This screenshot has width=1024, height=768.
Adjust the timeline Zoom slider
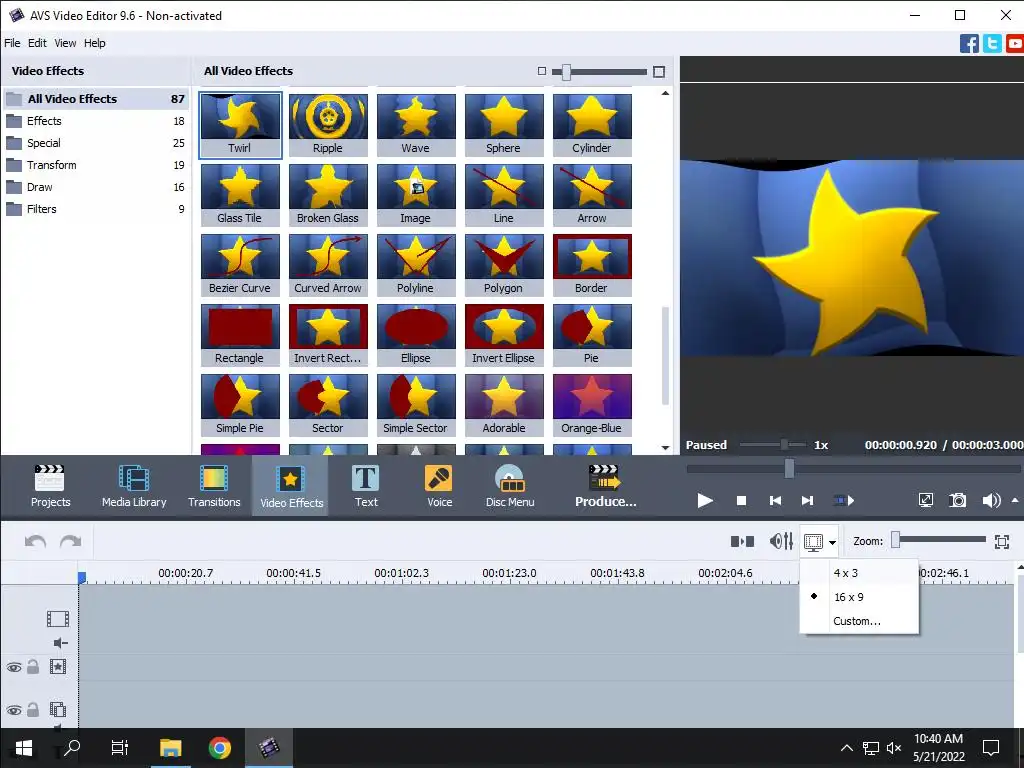896,539
